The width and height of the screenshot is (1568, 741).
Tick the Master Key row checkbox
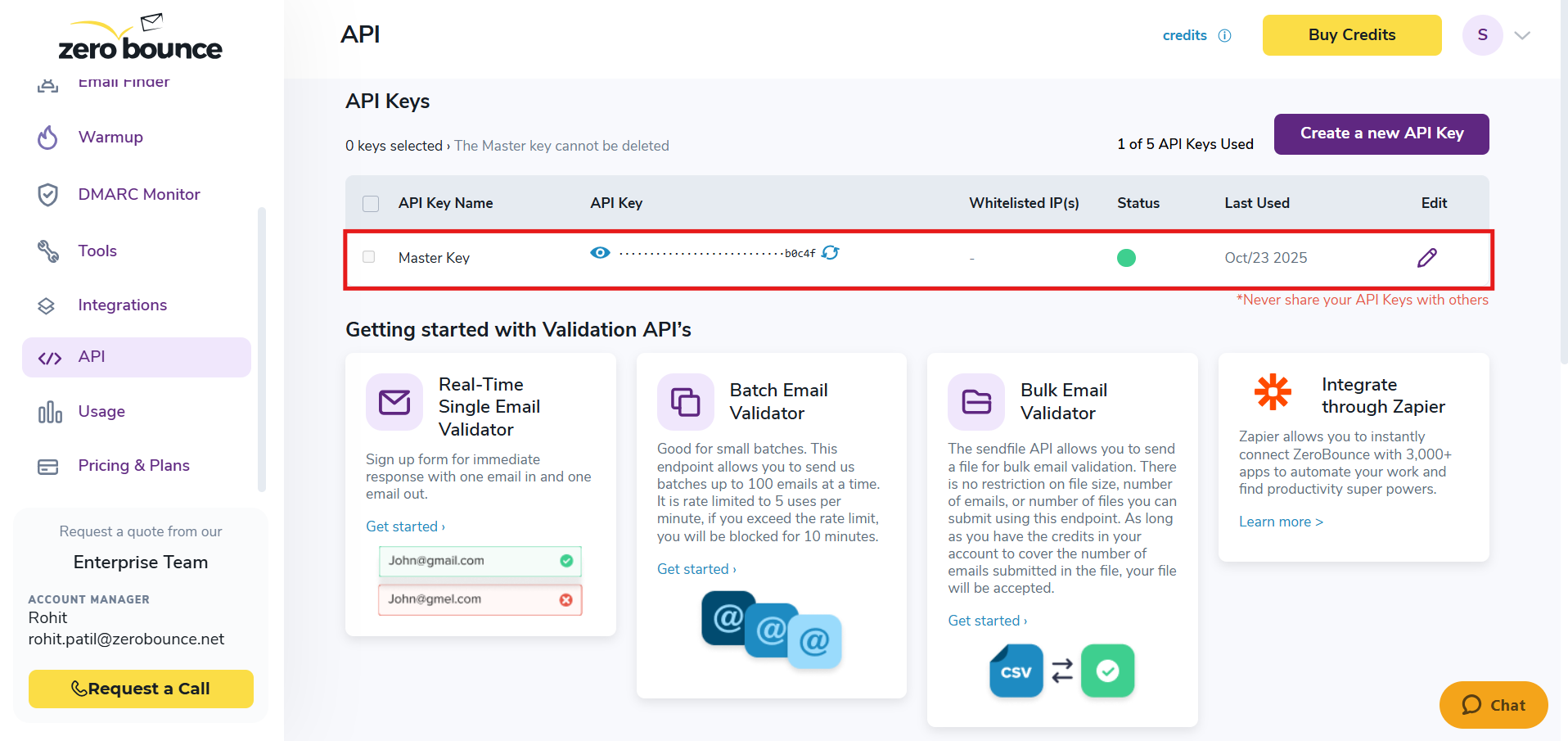coord(369,257)
